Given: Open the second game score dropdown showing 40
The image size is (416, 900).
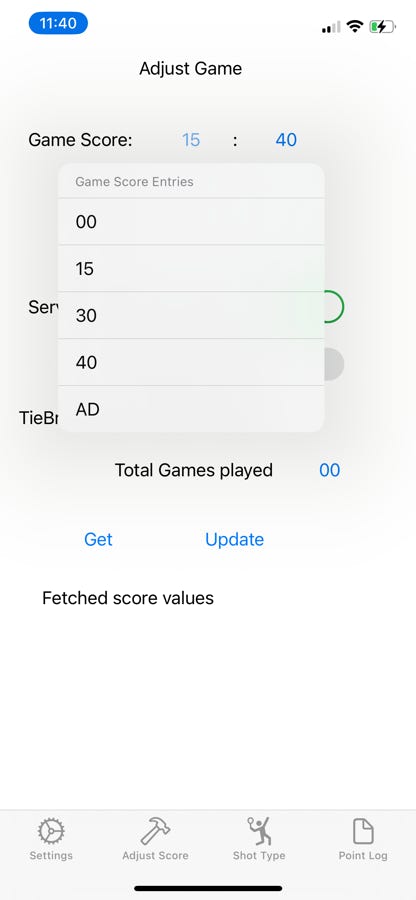Looking at the screenshot, I should tap(286, 140).
